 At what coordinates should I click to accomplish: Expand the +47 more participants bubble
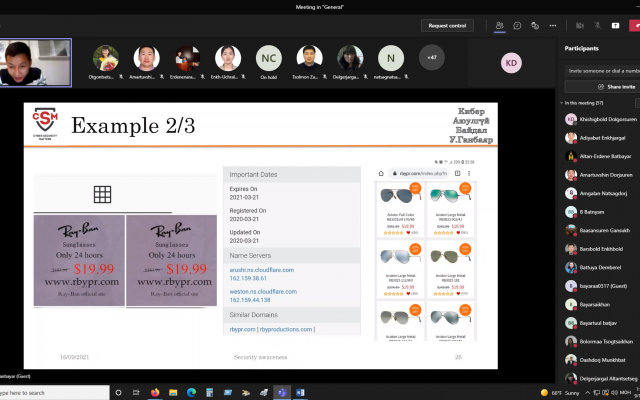[432, 57]
